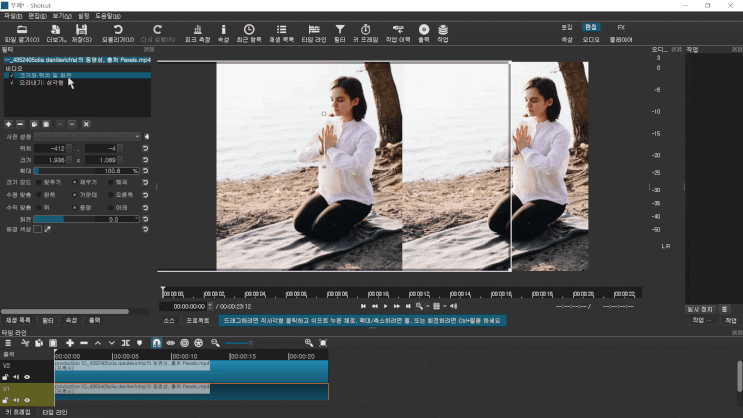Open the 사전 설정 preset dropdown
This screenshot has height=418, width=743.
pyautogui.click(x=88, y=136)
